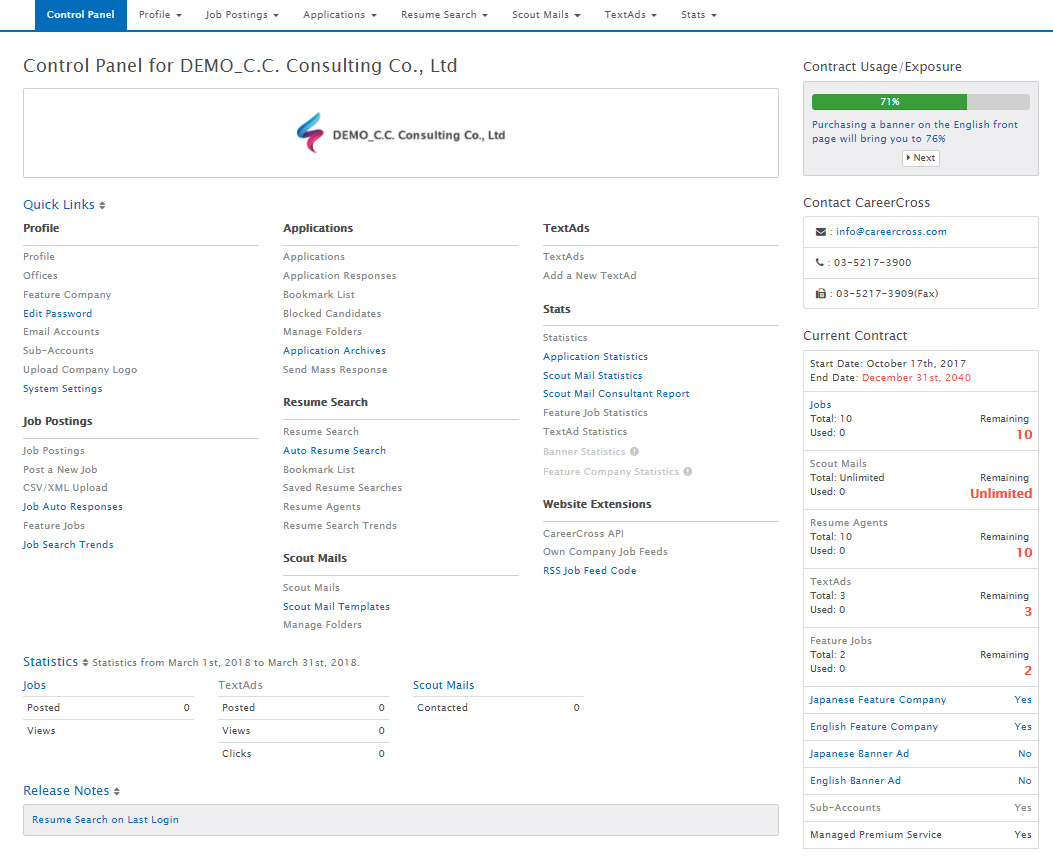Click the phone icon beside 03-5217-3900

819,263
